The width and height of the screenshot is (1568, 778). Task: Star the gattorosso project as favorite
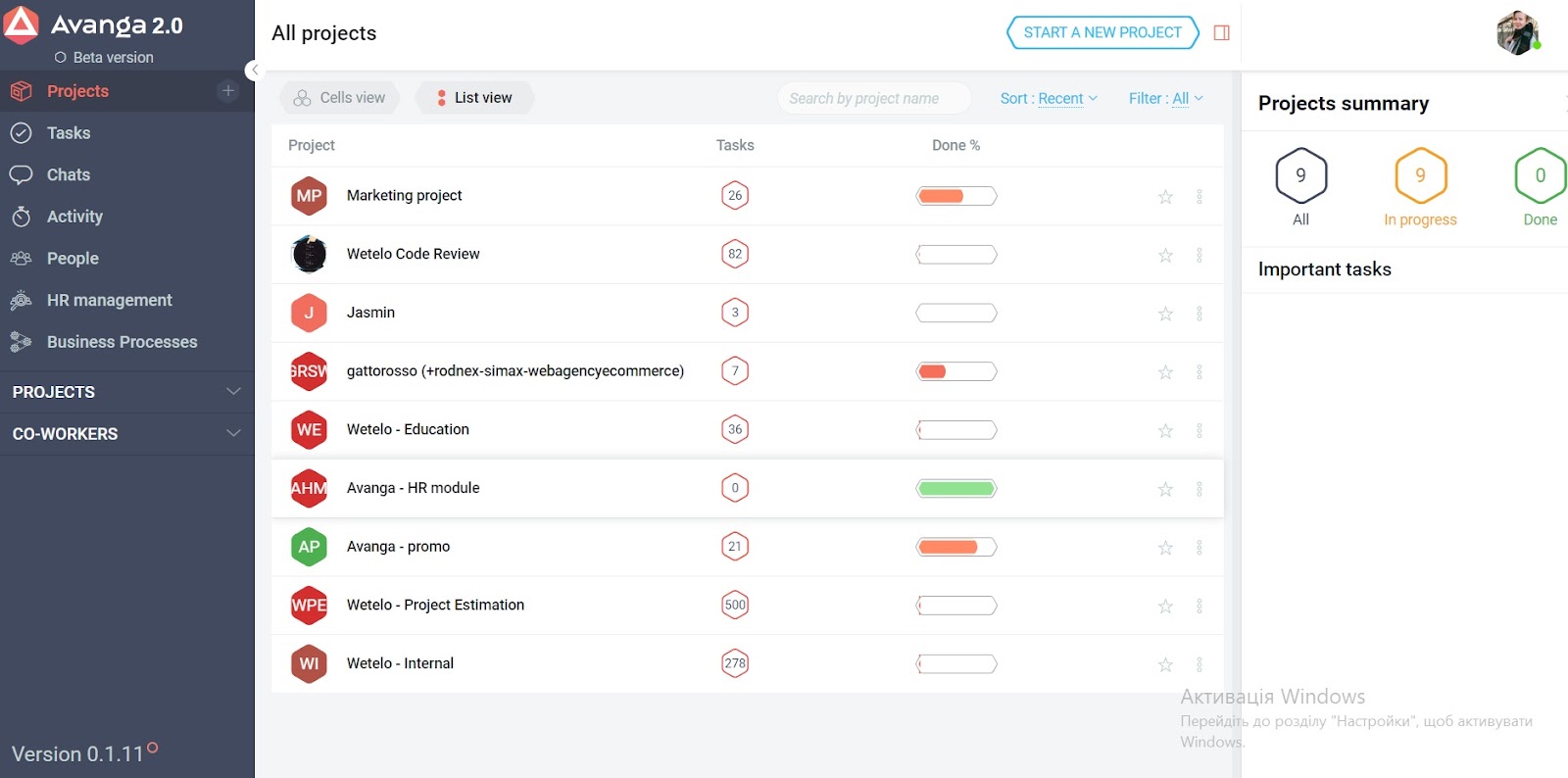click(1165, 372)
